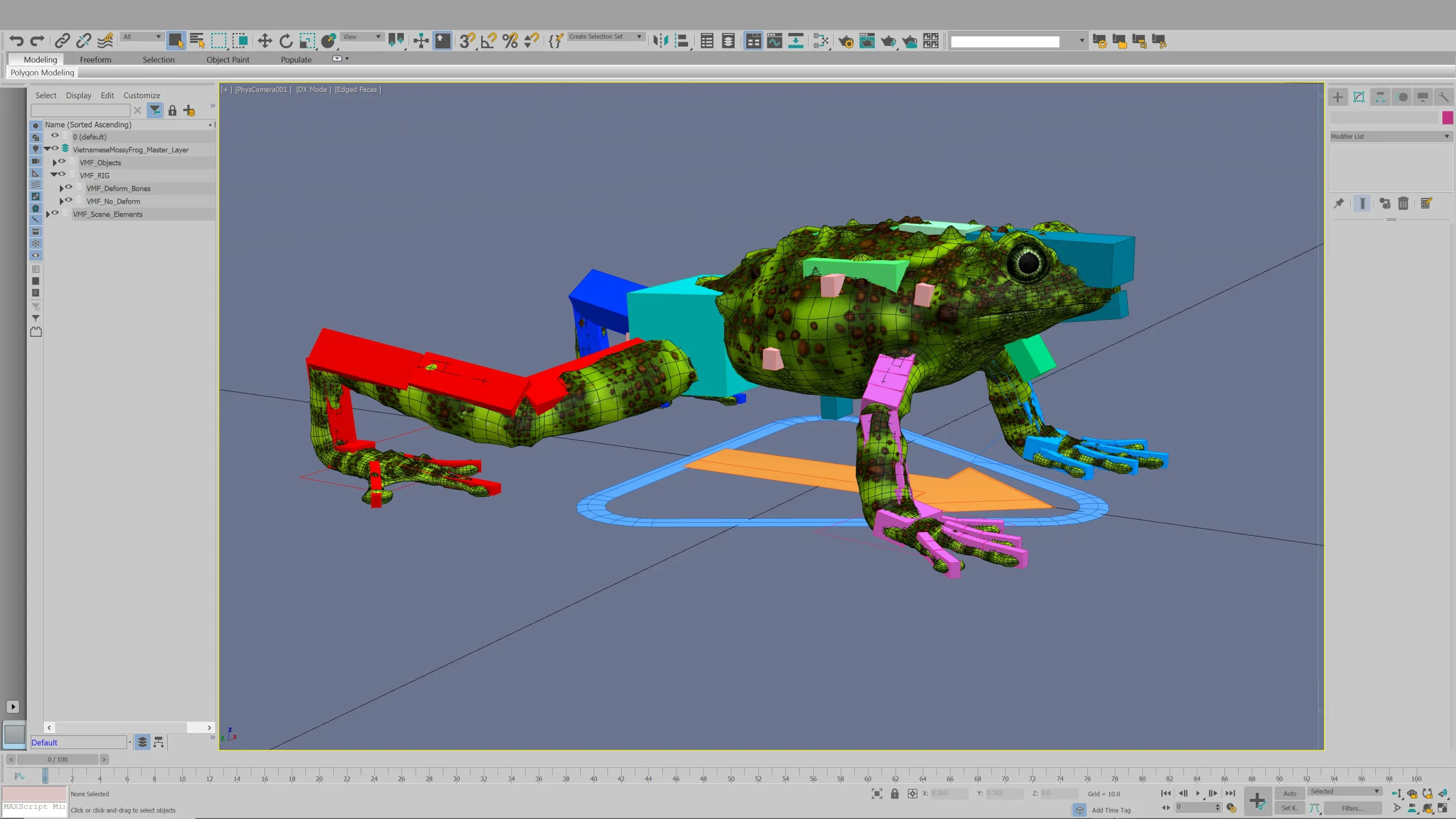Click the Redo arrow icon

click(38, 41)
